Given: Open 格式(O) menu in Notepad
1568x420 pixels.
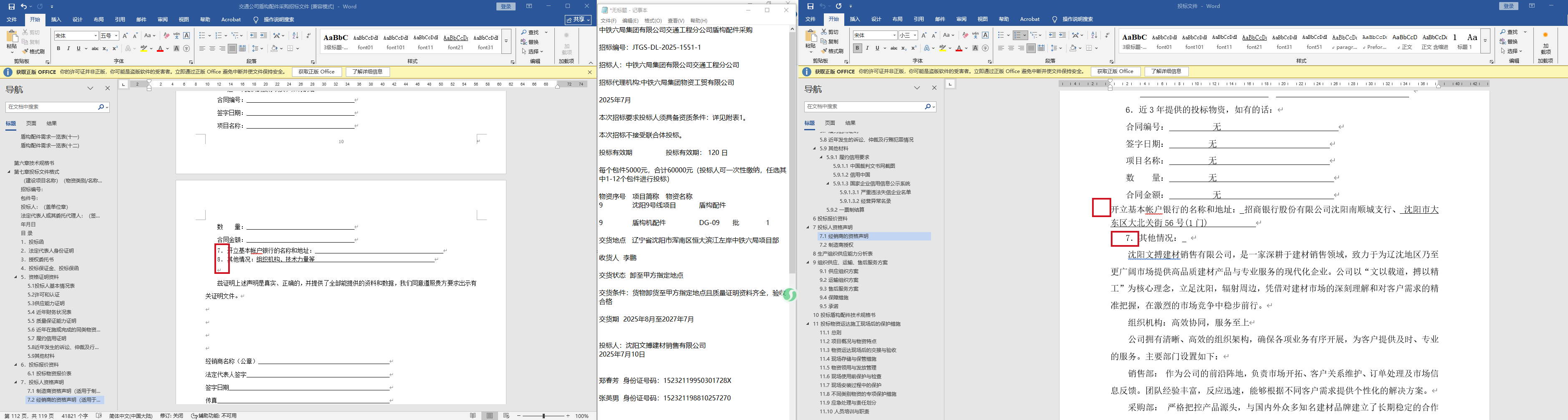Looking at the screenshot, I should (653, 21).
